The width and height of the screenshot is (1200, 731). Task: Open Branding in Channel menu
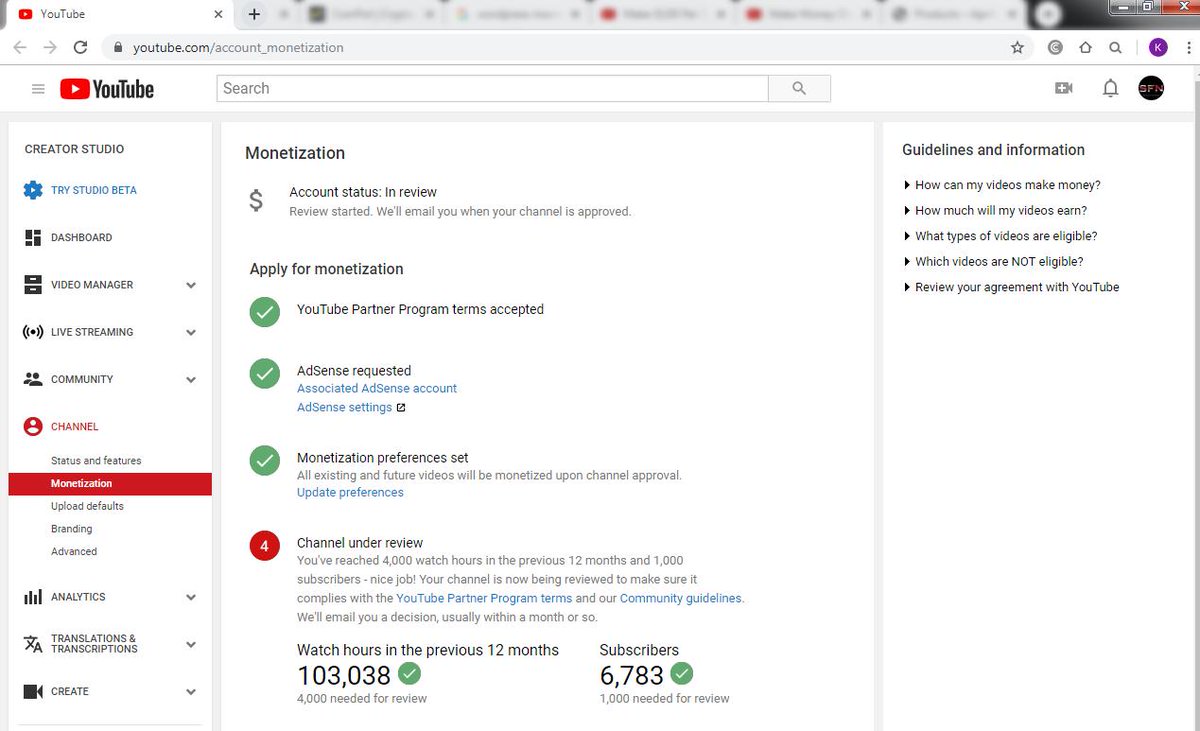click(x=71, y=529)
